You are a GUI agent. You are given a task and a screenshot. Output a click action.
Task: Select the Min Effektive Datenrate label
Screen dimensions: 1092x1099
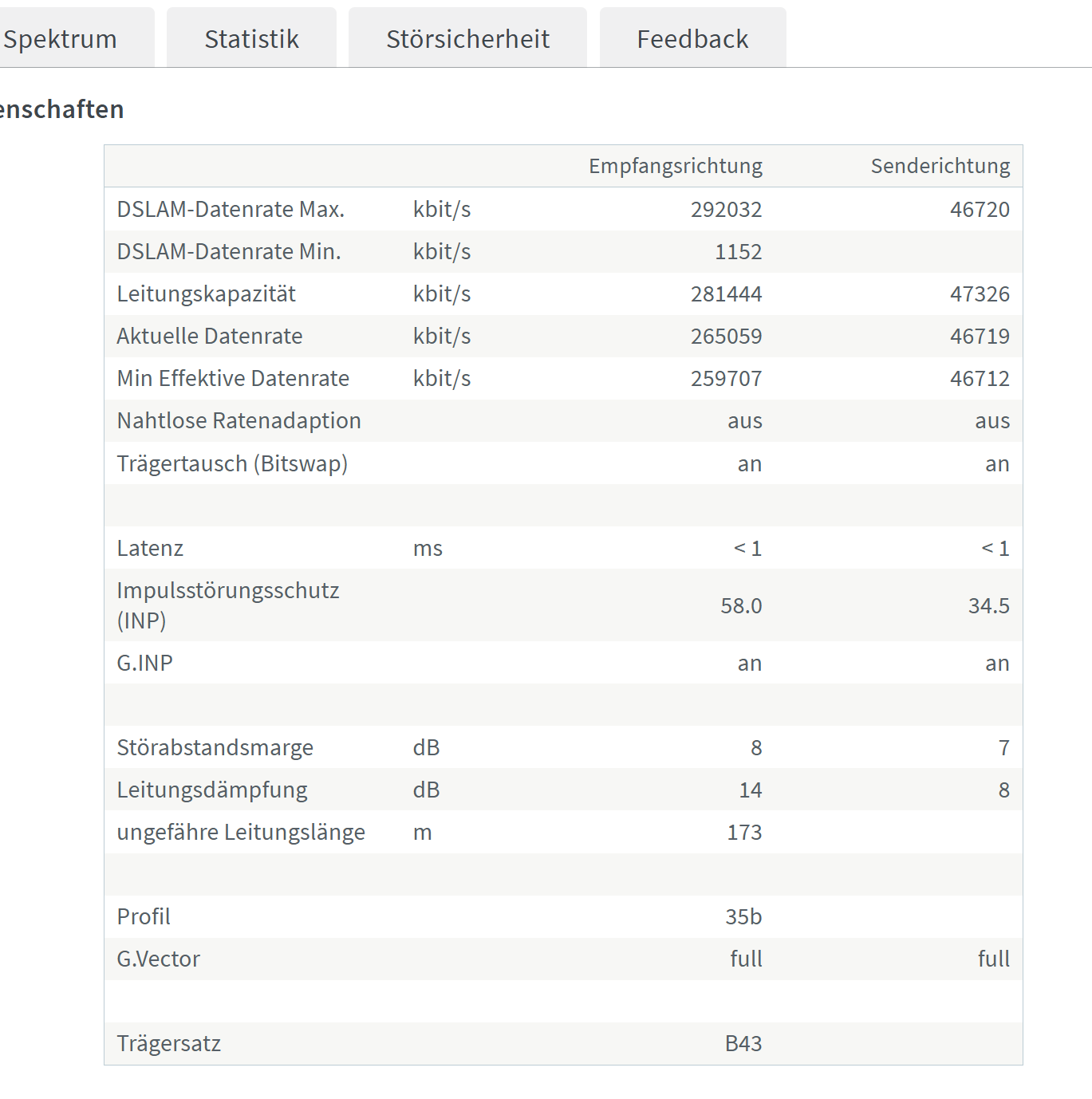click(233, 378)
